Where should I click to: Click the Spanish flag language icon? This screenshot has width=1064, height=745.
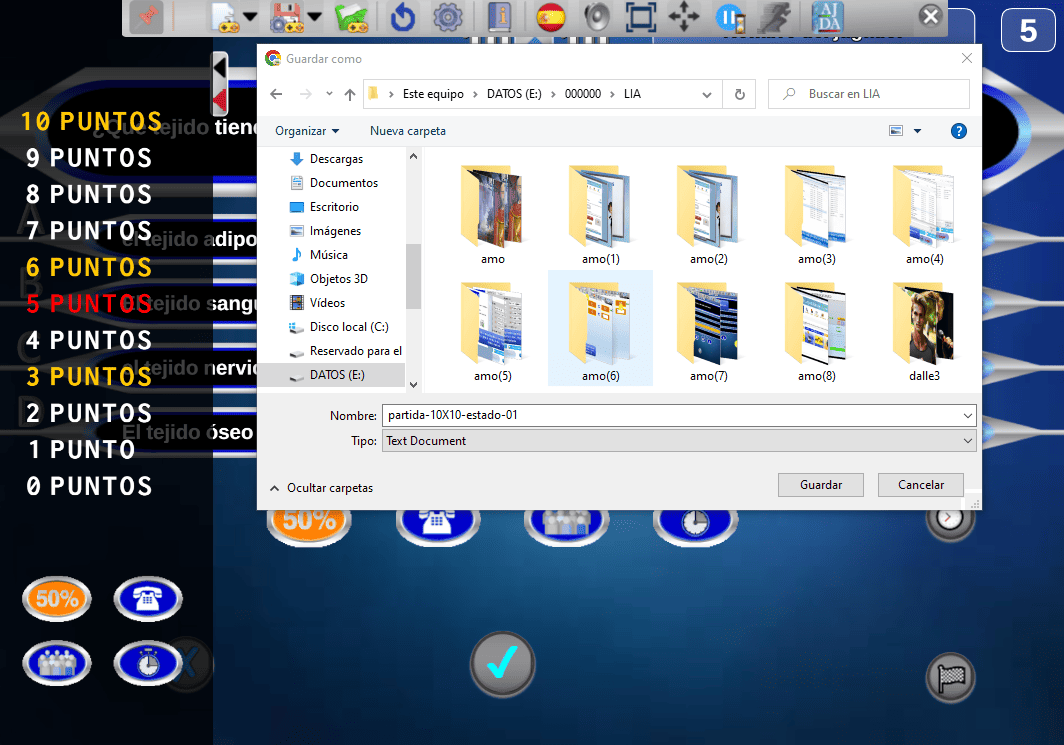click(550, 17)
